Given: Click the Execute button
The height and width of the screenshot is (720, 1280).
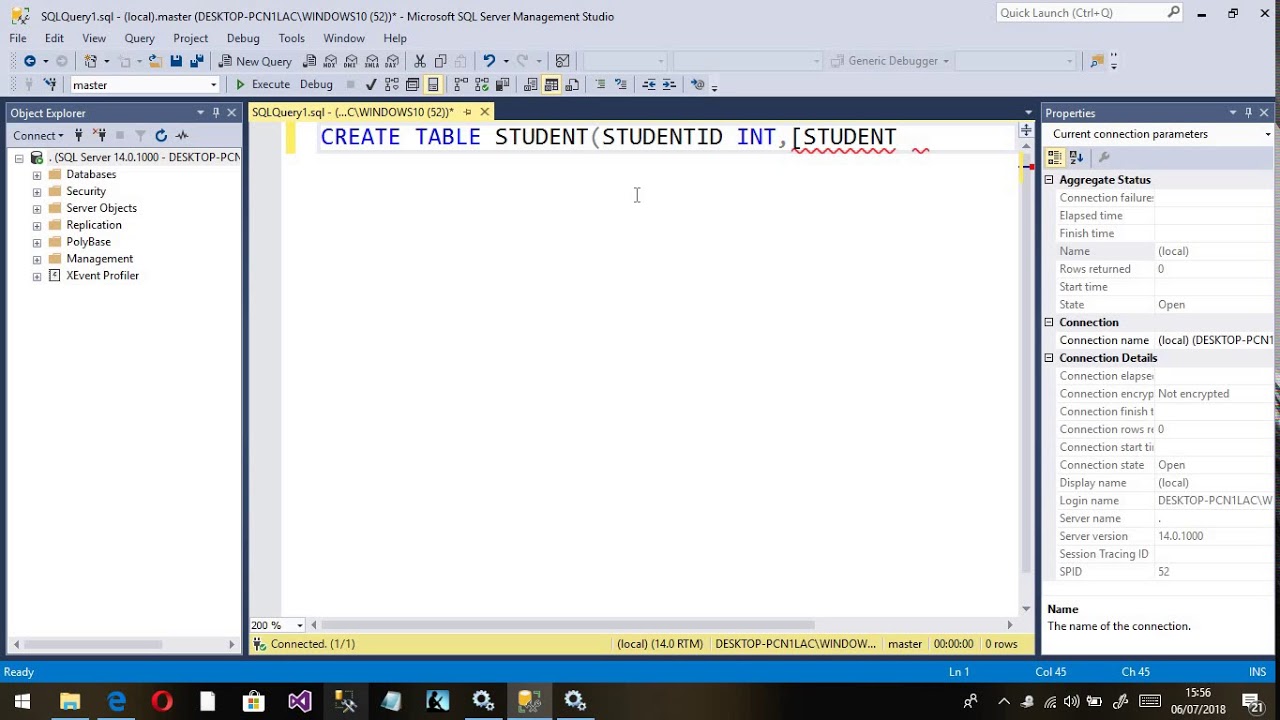Looking at the screenshot, I should coord(262,85).
